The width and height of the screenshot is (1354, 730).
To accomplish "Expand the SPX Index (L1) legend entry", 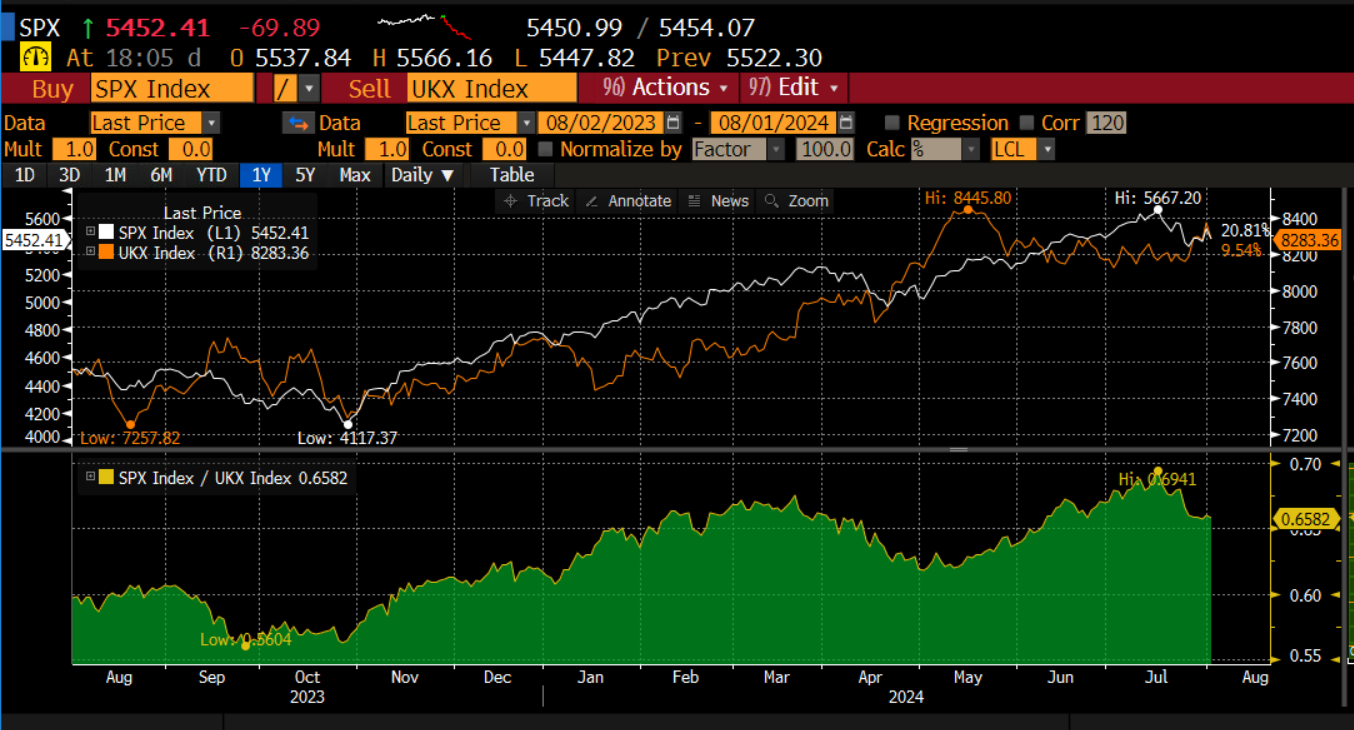I will click(x=91, y=233).
